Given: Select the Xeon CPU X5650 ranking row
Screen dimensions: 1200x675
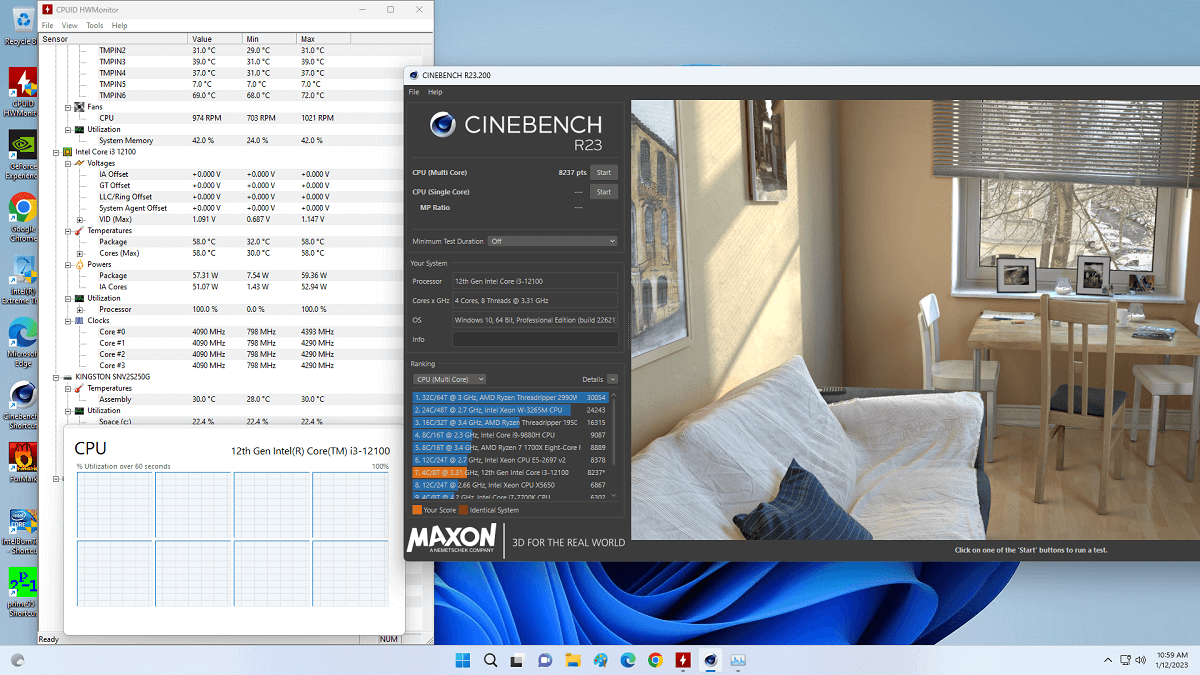Looking at the screenshot, I should 511,485.
